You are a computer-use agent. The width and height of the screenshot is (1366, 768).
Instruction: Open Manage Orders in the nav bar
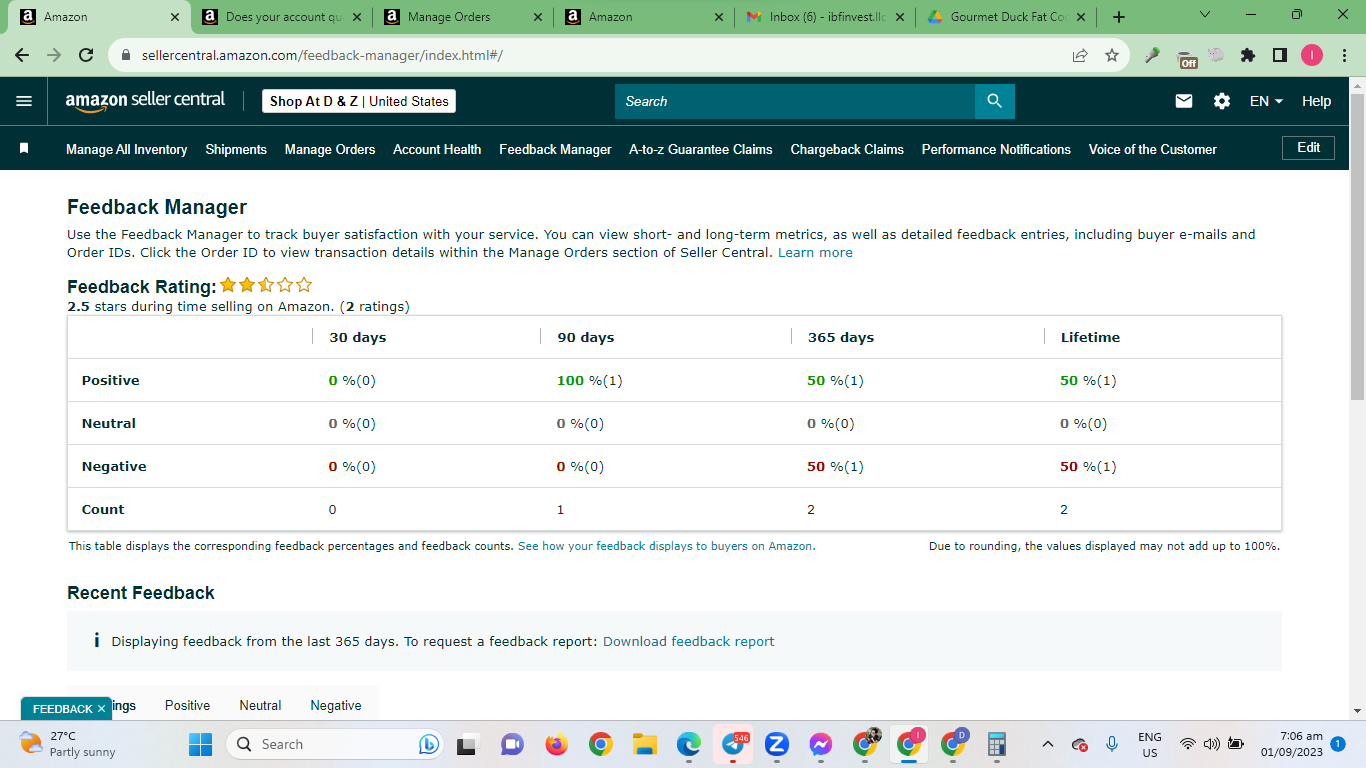click(x=330, y=149)
